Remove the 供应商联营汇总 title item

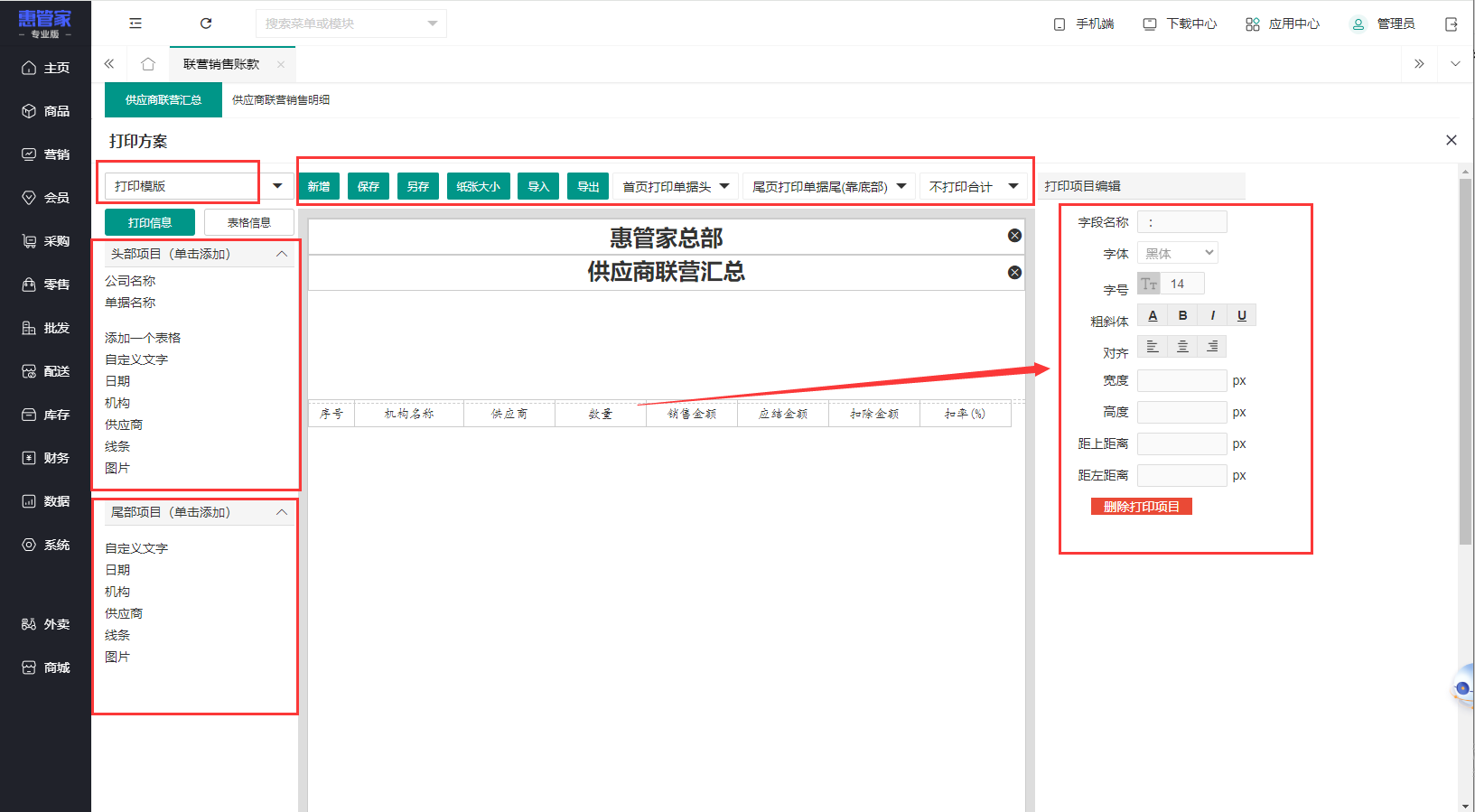[x=1014, y=273]
